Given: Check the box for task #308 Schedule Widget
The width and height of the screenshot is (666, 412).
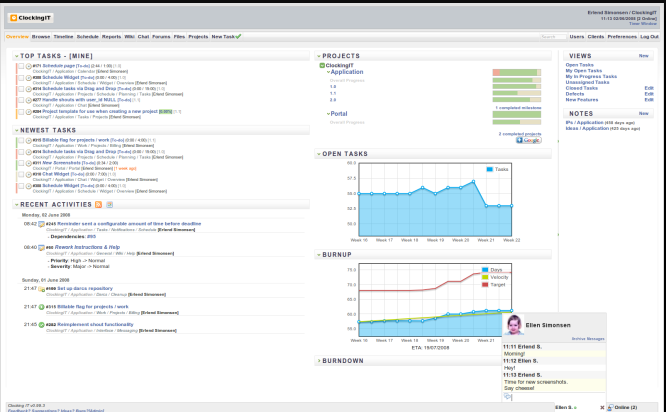Looking at the screenshot, I should (19, 77).
